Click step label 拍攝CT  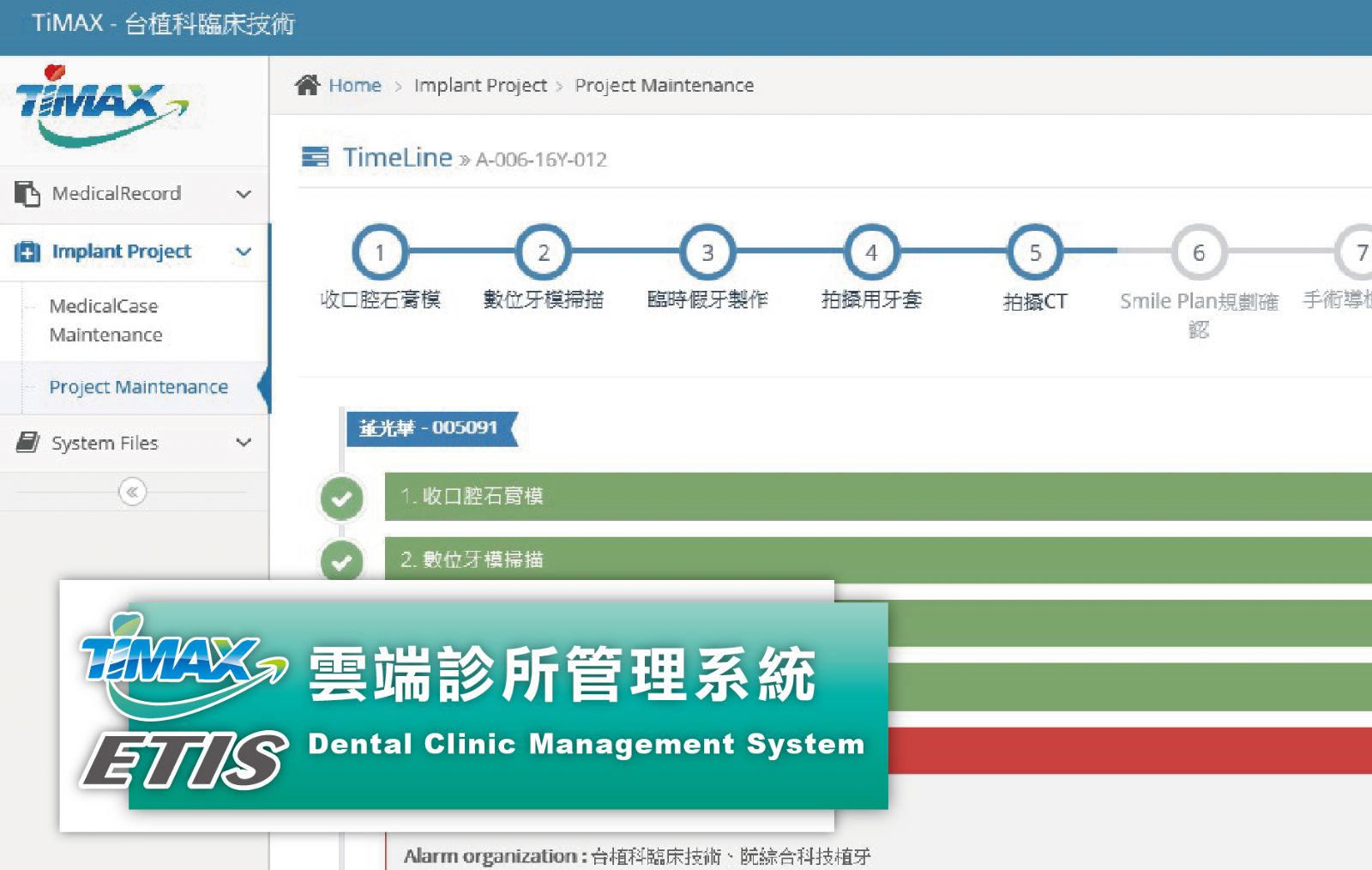(1035, 301)
